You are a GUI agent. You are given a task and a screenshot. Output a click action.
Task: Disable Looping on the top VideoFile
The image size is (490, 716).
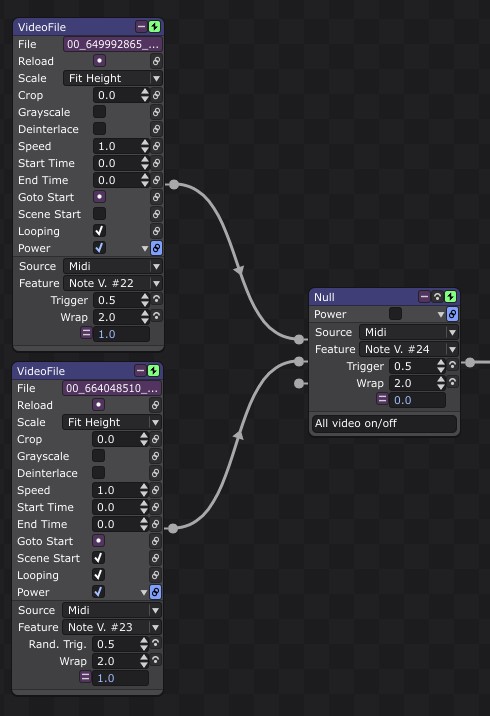tap(99, 231)
